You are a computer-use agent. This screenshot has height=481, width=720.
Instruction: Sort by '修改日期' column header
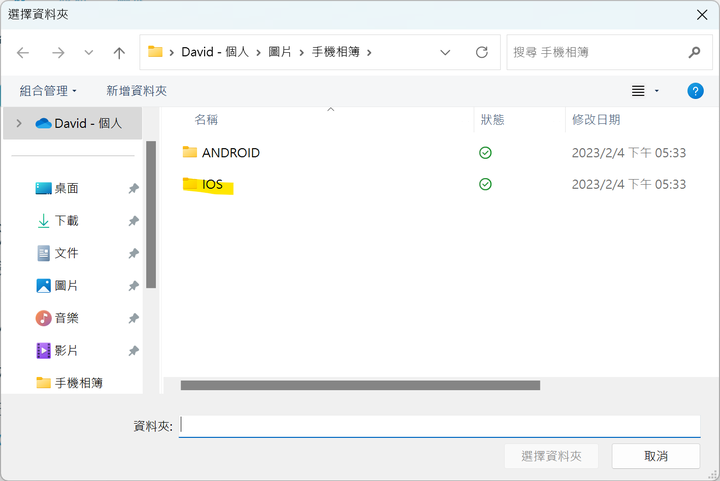point(596,120)
